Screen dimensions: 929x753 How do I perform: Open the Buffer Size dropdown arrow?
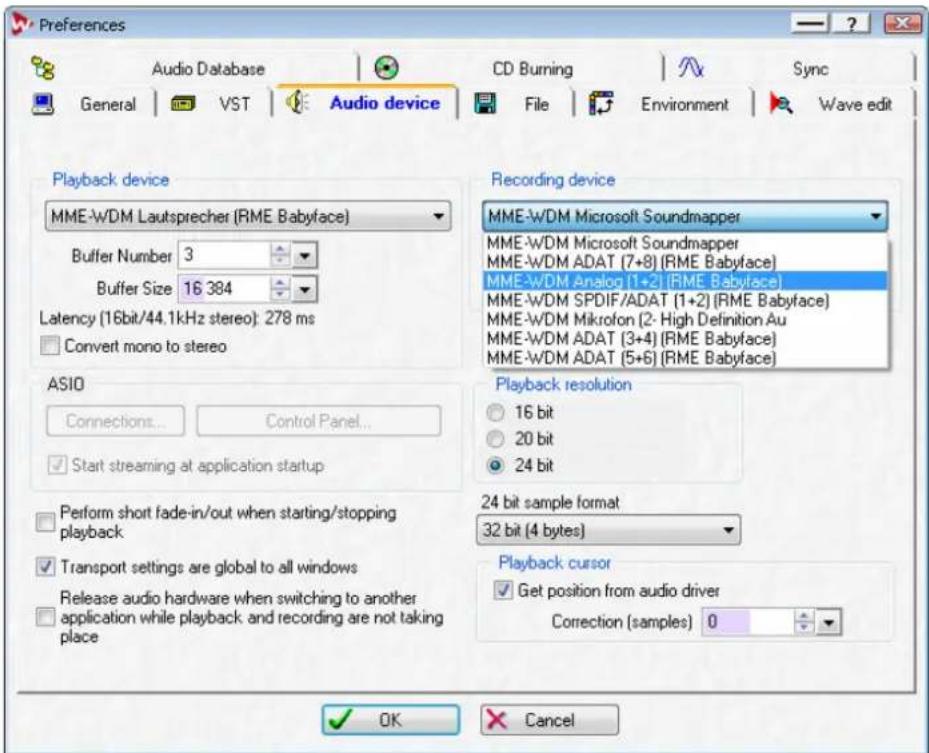[305, 290]
